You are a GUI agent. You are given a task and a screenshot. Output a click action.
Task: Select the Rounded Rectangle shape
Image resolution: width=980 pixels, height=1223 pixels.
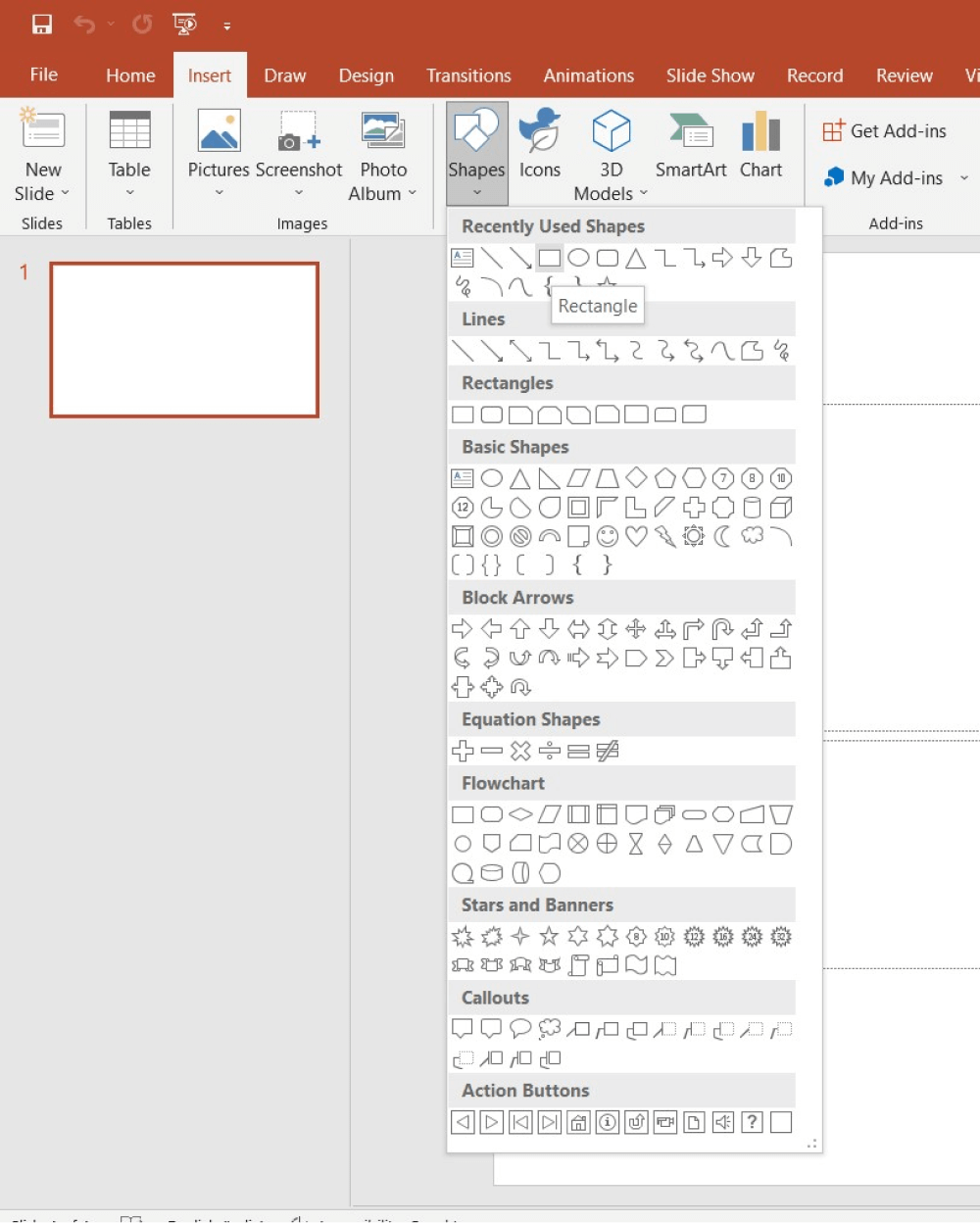tap(491, 414)
